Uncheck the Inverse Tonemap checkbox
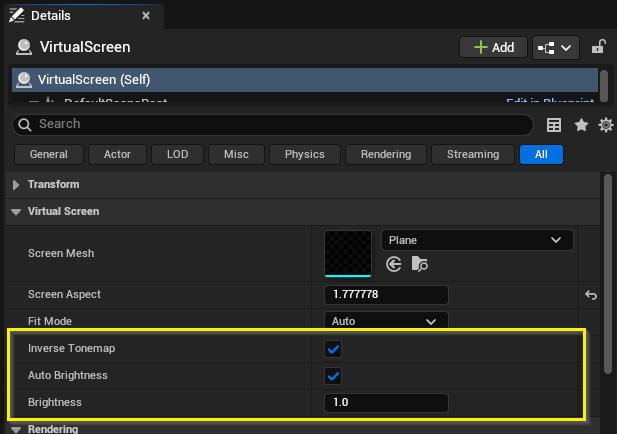The height and width of the screenshot is (434, 617). (x=333, y=349)
